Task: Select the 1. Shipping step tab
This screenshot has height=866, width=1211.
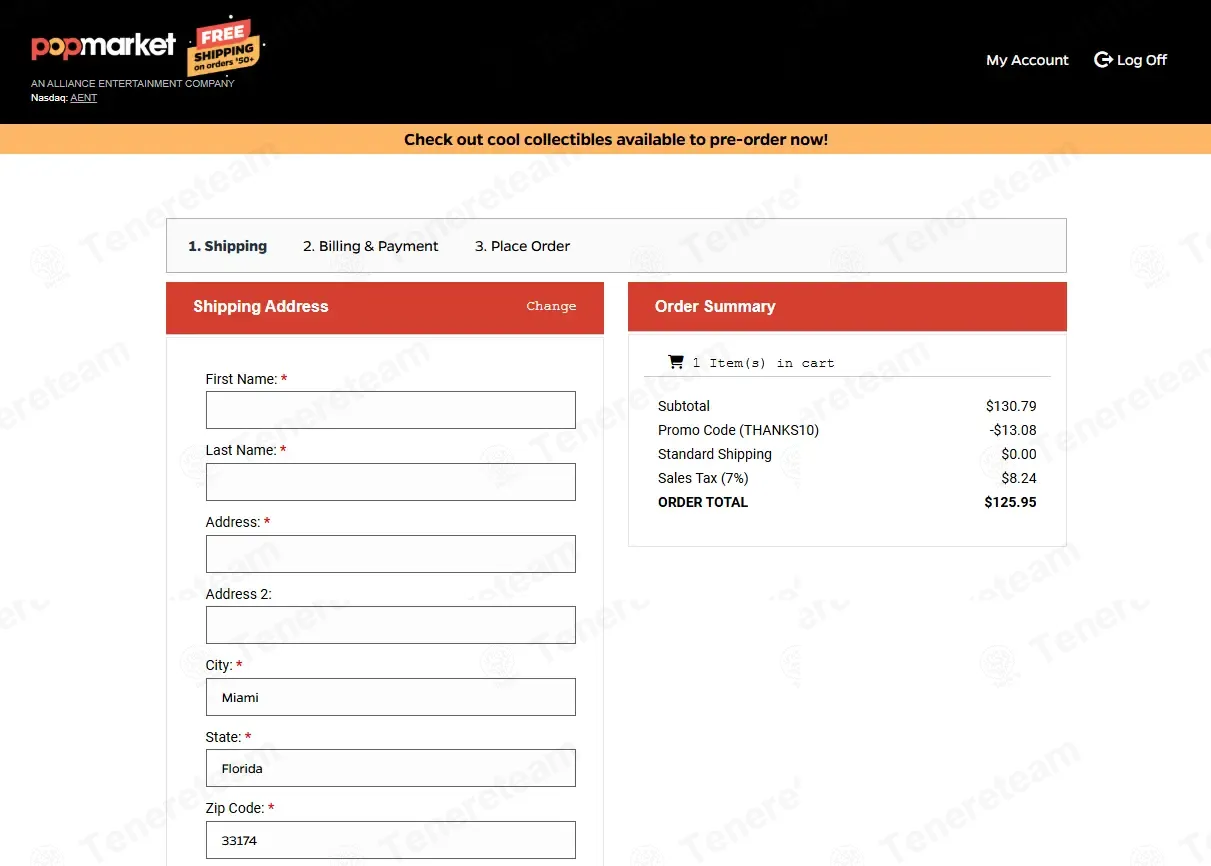Action: tap(227, 246)
